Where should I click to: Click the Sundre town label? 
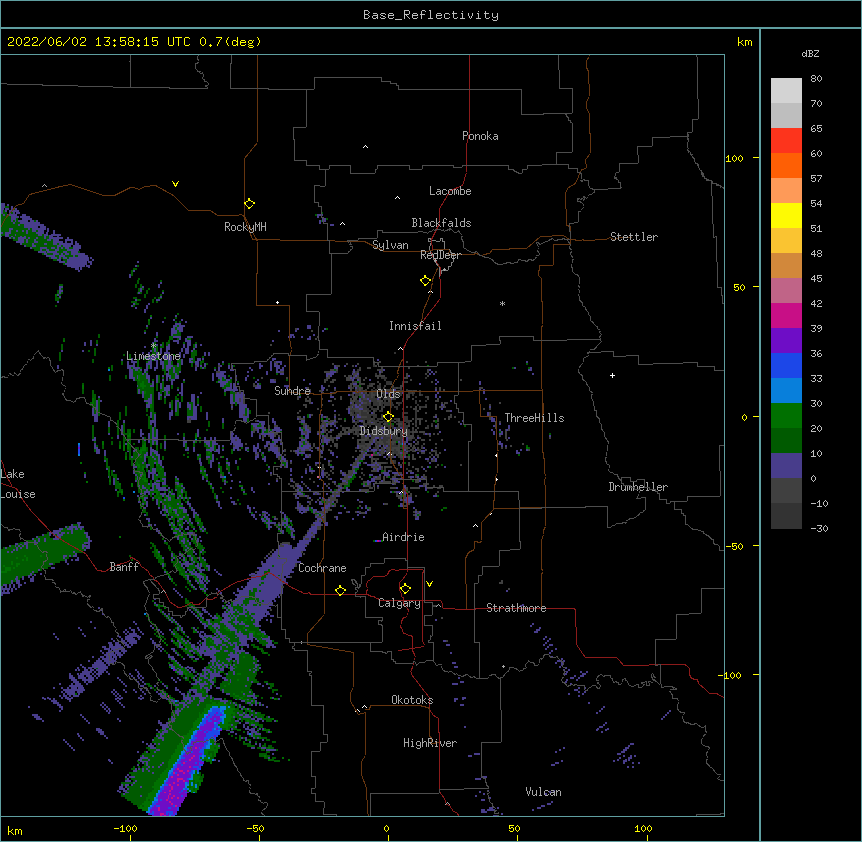(x=292, y=391)
